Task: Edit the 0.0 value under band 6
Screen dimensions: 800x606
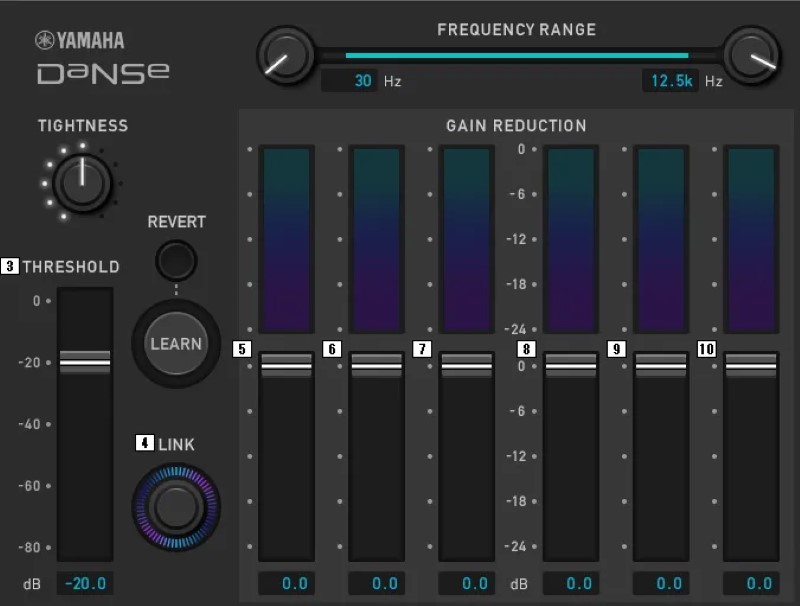Action: (377, 583)
